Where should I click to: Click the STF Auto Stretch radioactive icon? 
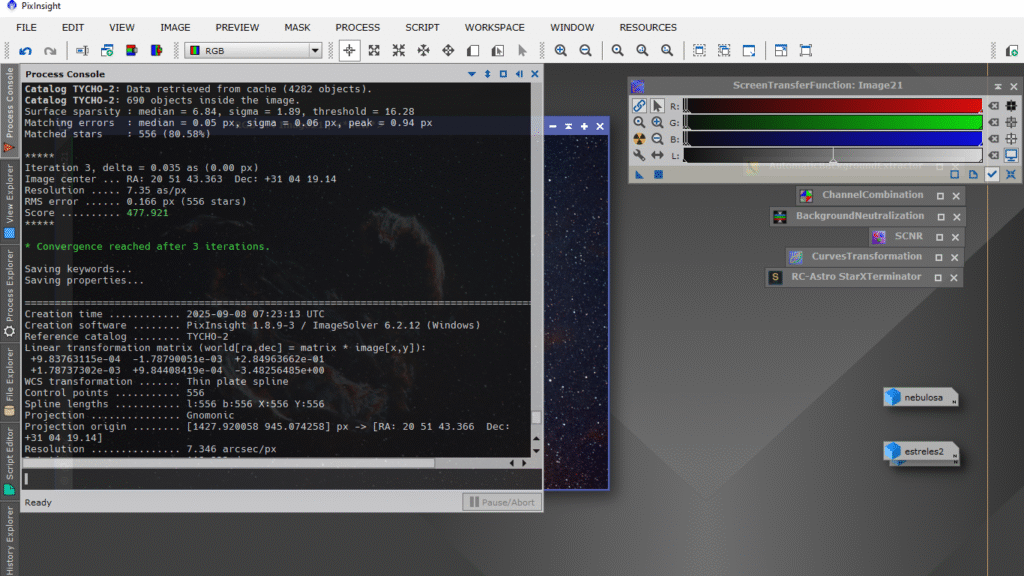[x=639, y=138]
